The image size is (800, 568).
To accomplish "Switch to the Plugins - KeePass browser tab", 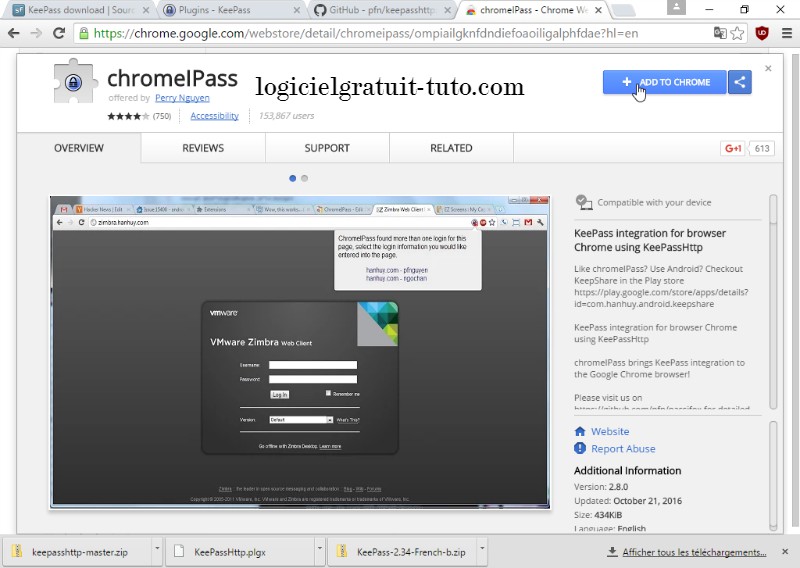I will pyautogui.click(x=230, y=10).
